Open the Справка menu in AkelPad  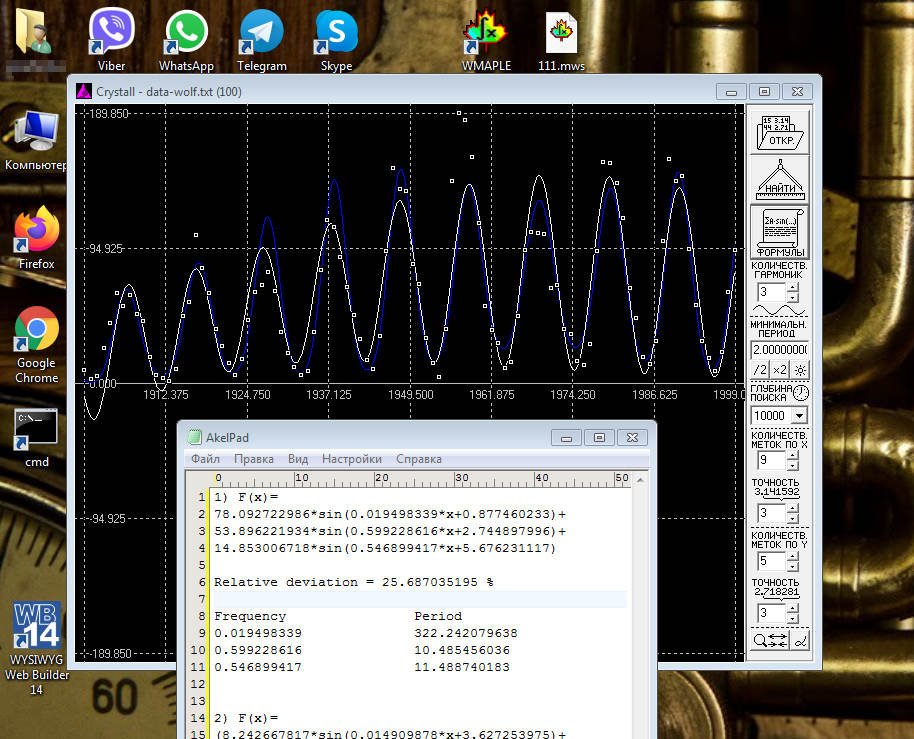(x=419, y=459)
